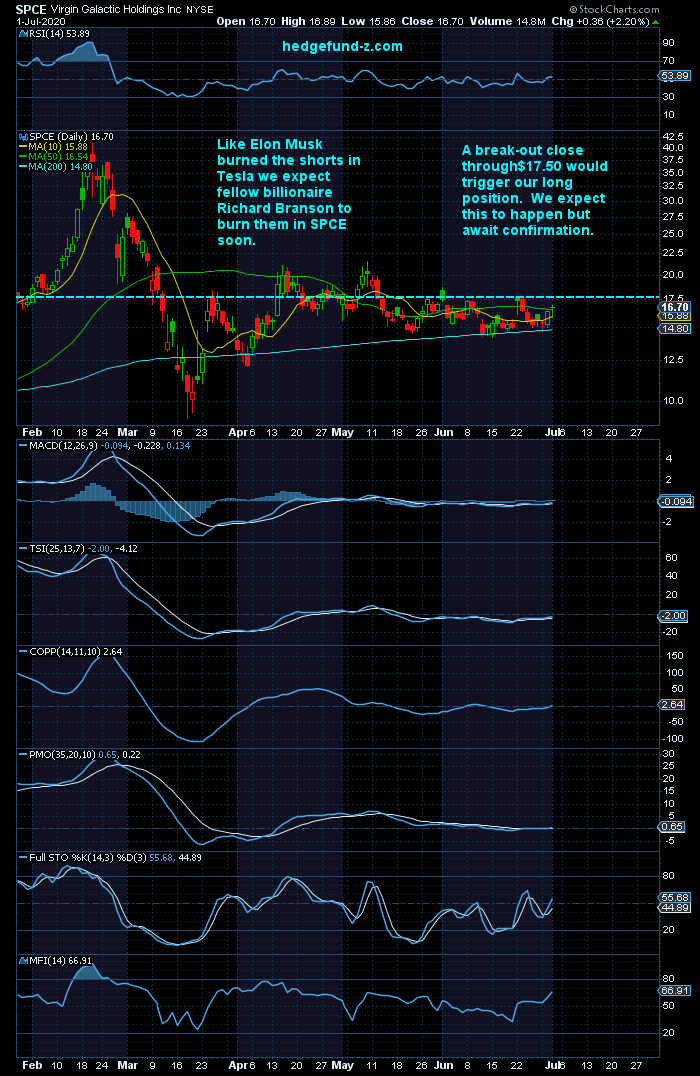Click the dashed cyan 17.5 resistance line
The height and width of the screenshot is (1076, 700).
(x=336, y=297)
